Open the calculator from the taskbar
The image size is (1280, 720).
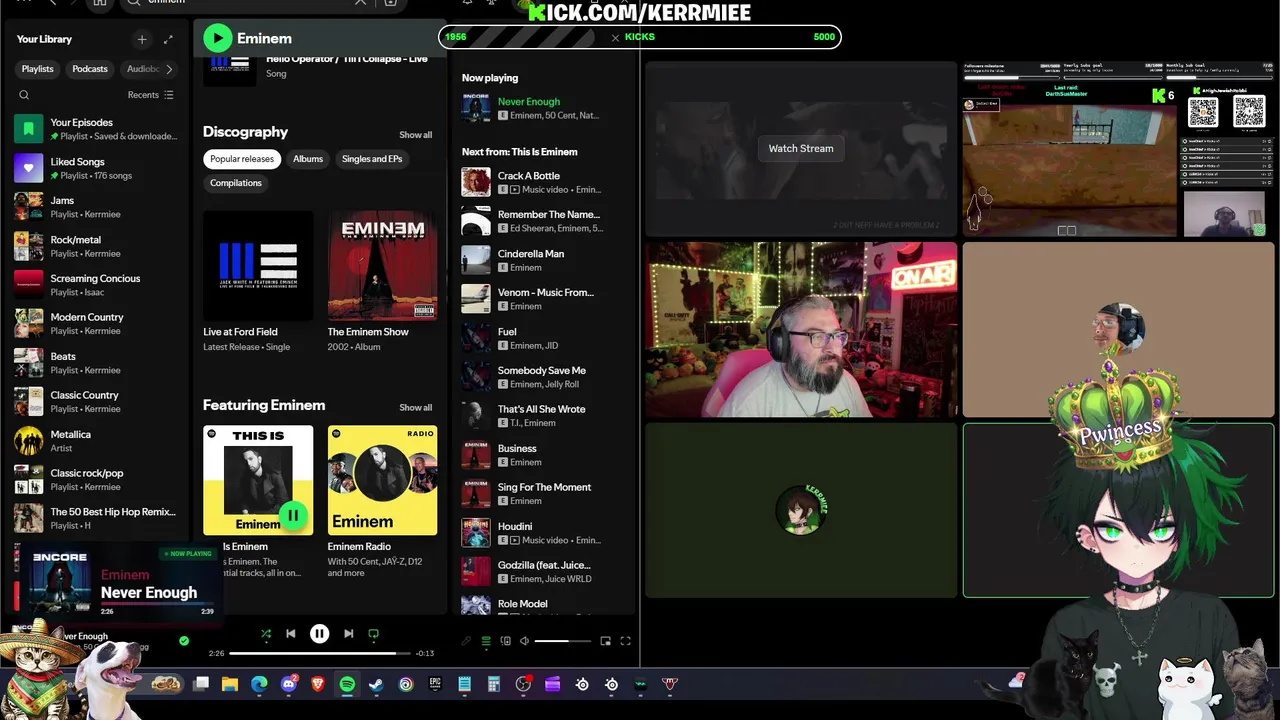[x=494, y=684]
